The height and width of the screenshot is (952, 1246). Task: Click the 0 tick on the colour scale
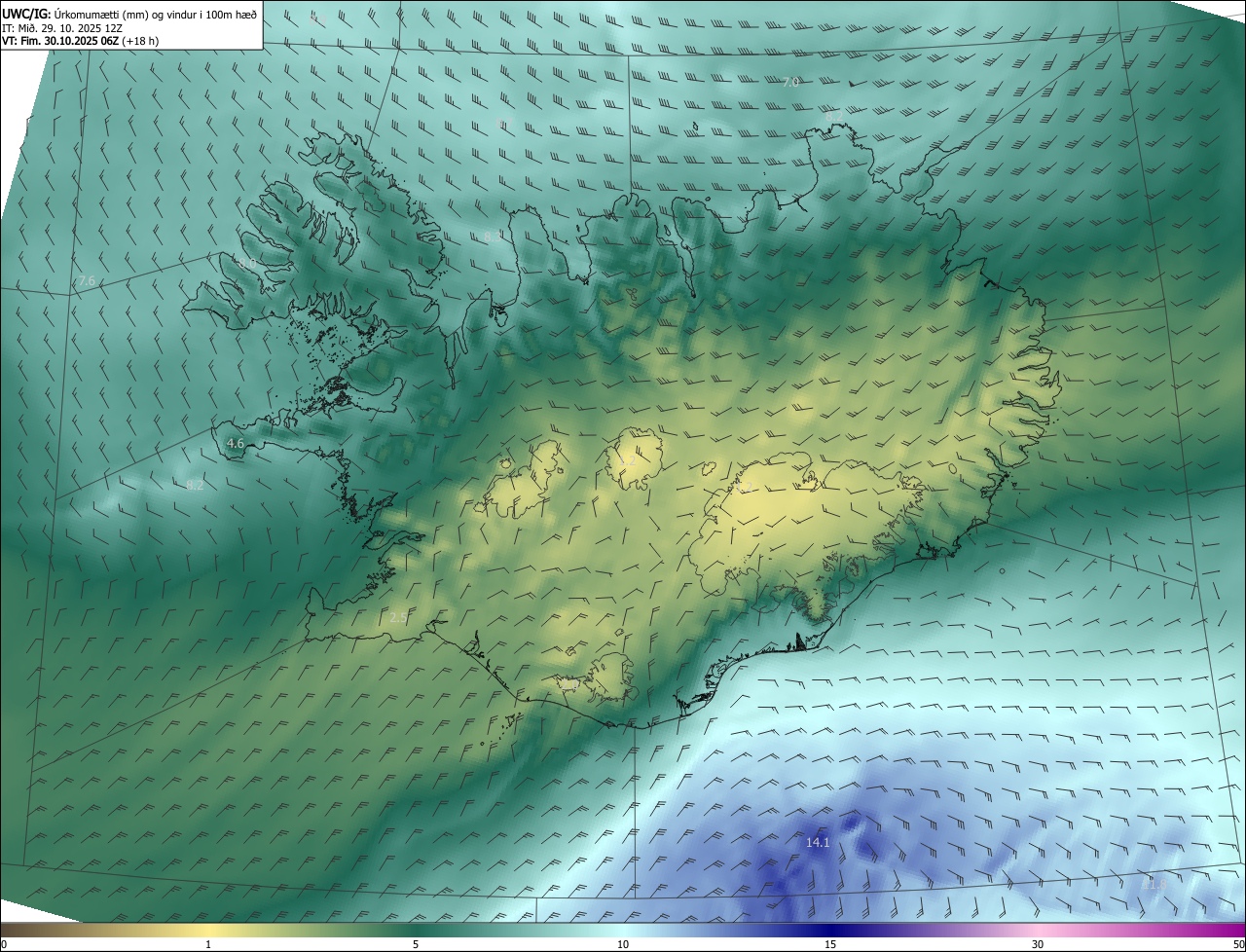coord(4,944)
